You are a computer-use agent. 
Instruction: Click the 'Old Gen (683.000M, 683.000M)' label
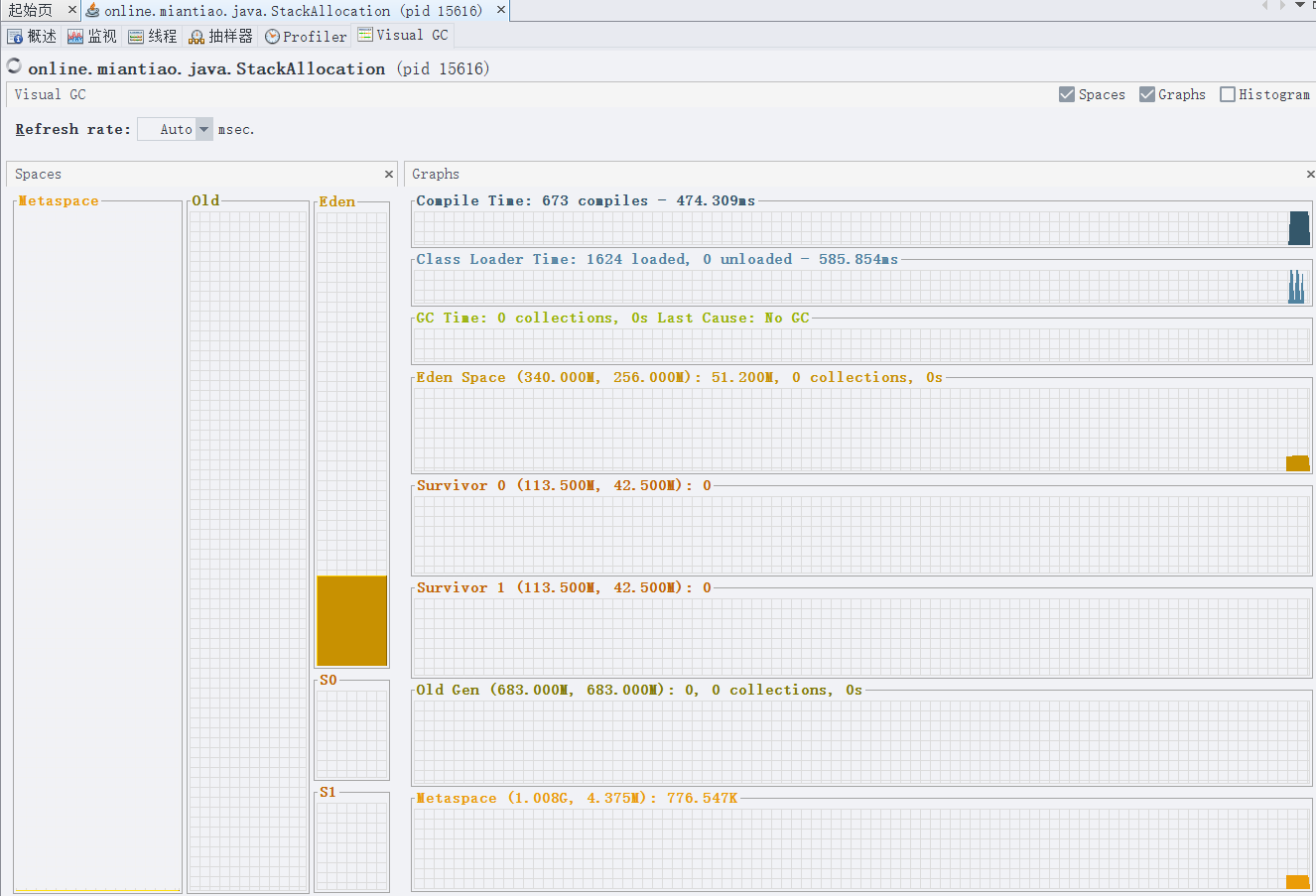point(639,690)
